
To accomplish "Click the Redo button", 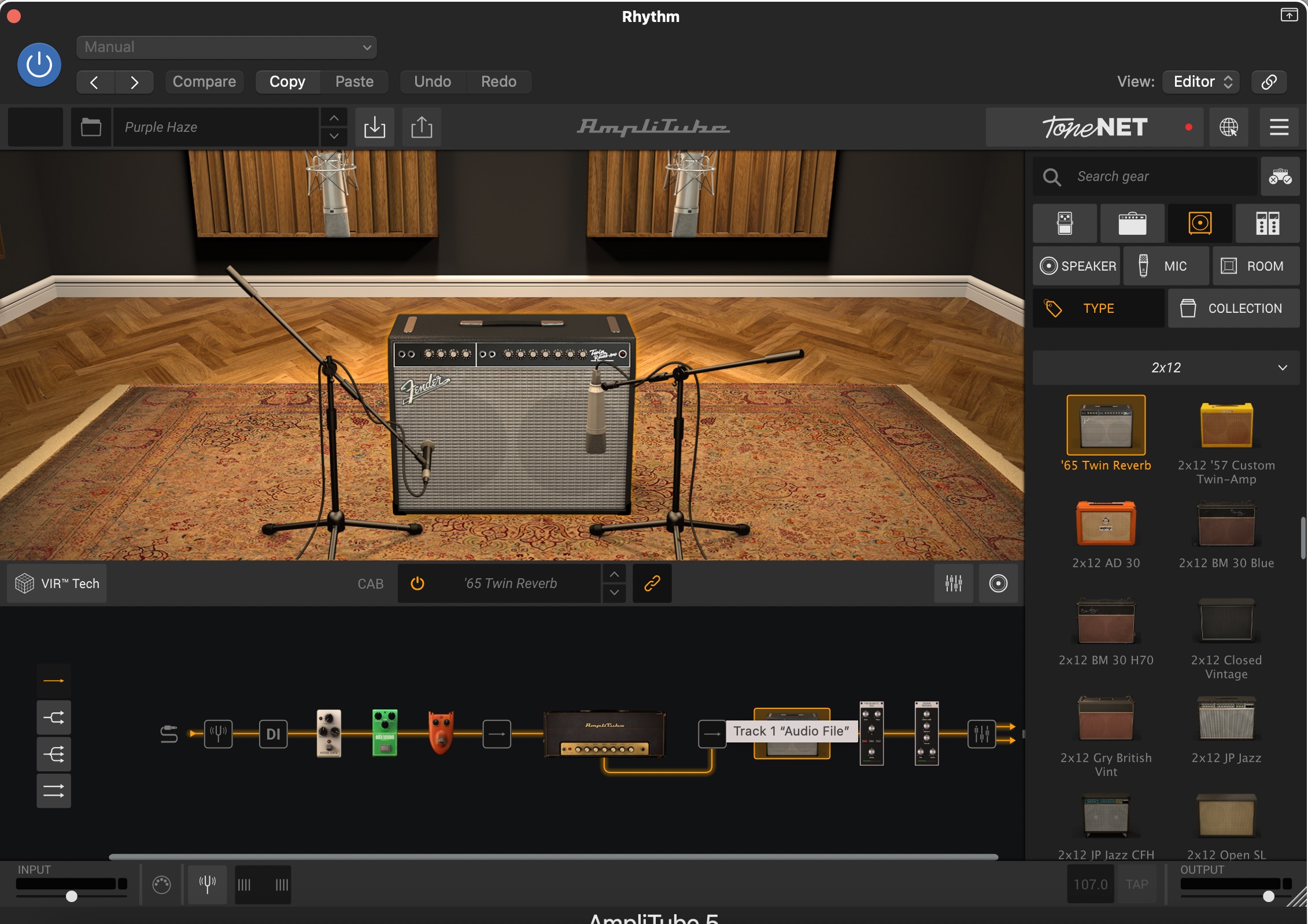I will click(498, 82).
